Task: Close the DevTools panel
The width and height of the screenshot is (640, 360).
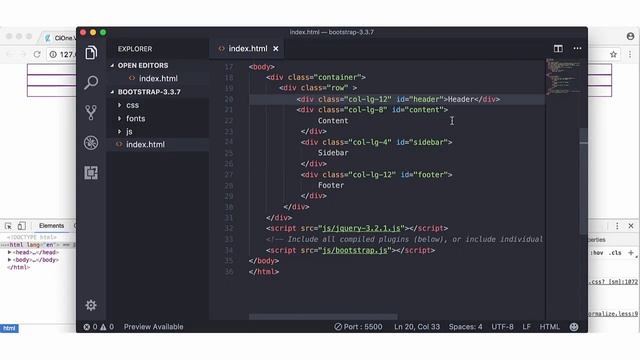Action: (631, 226)
